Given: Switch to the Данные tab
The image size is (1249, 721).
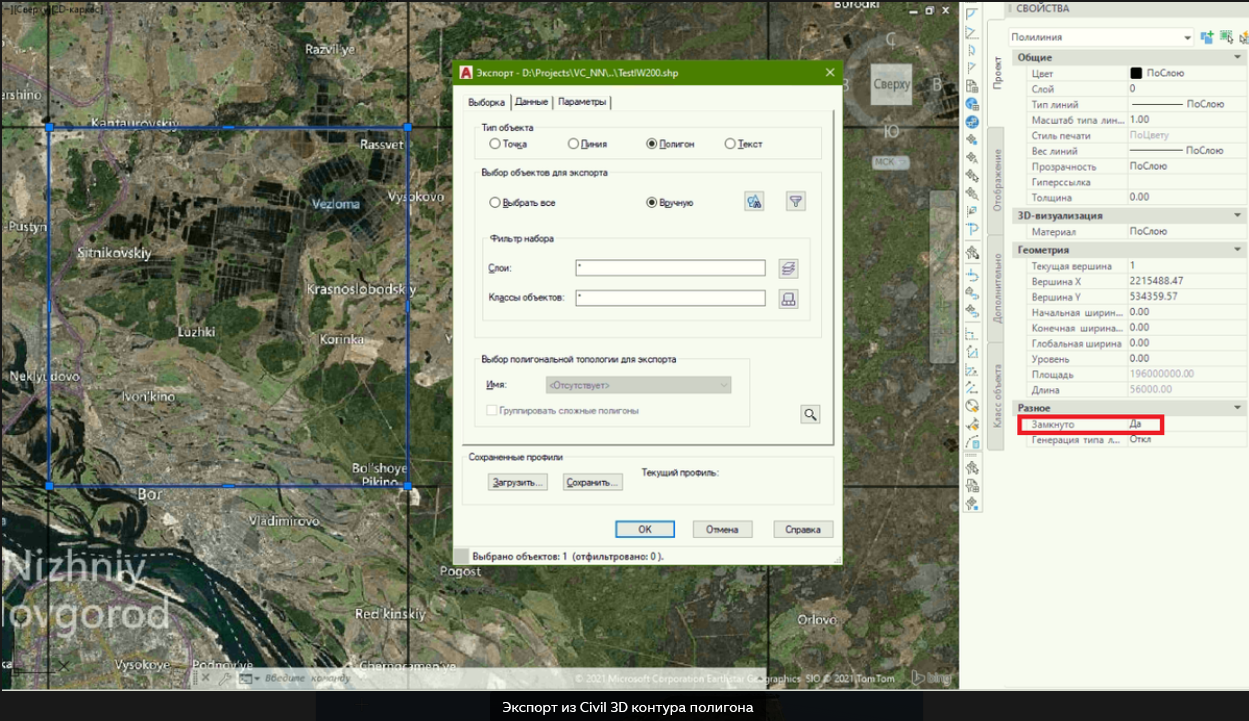Looking at the screenshot, I should [x=531, y=102].
